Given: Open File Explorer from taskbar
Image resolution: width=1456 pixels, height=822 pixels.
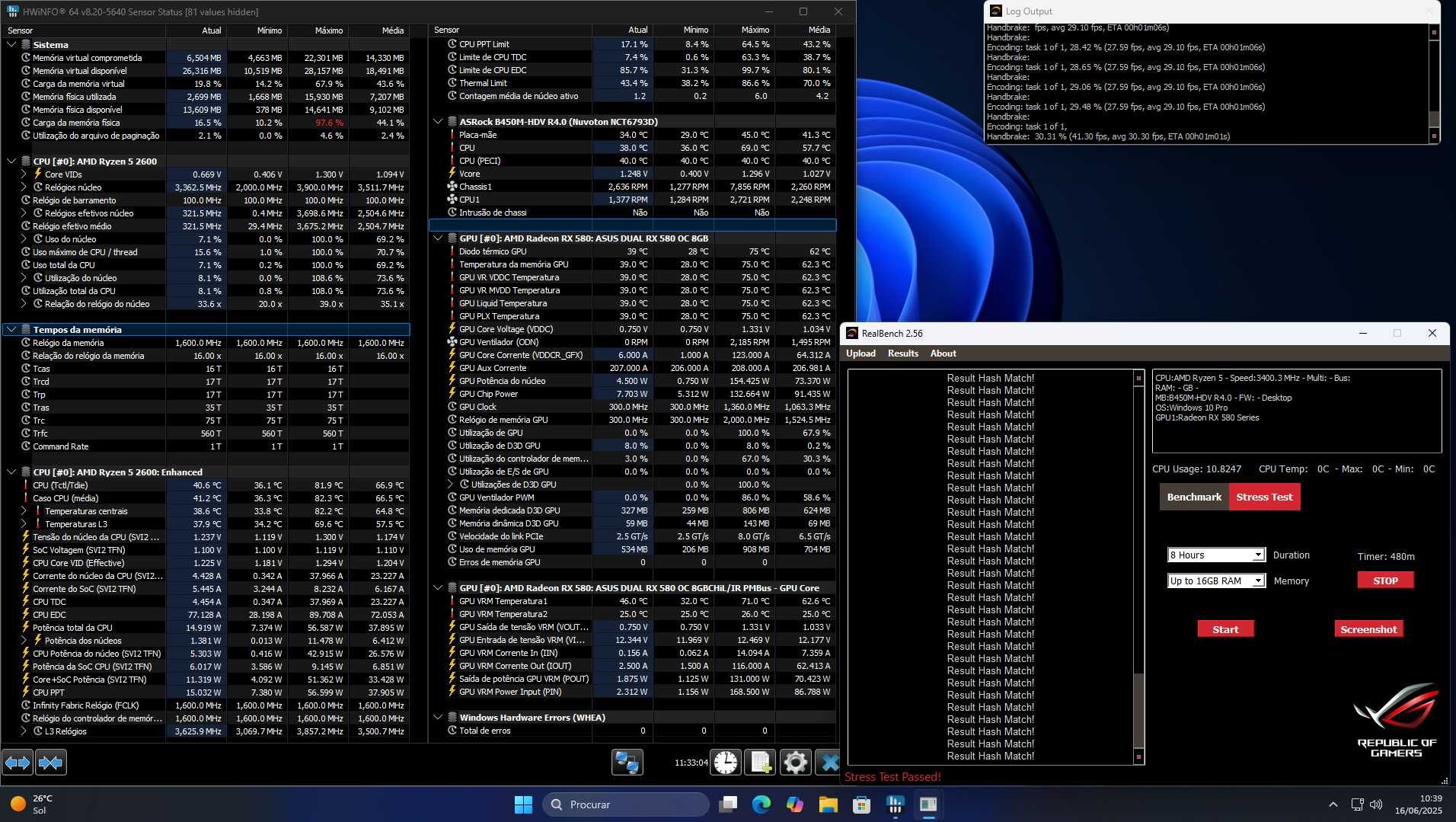Looking at the screenshot, I should point(828,804).
